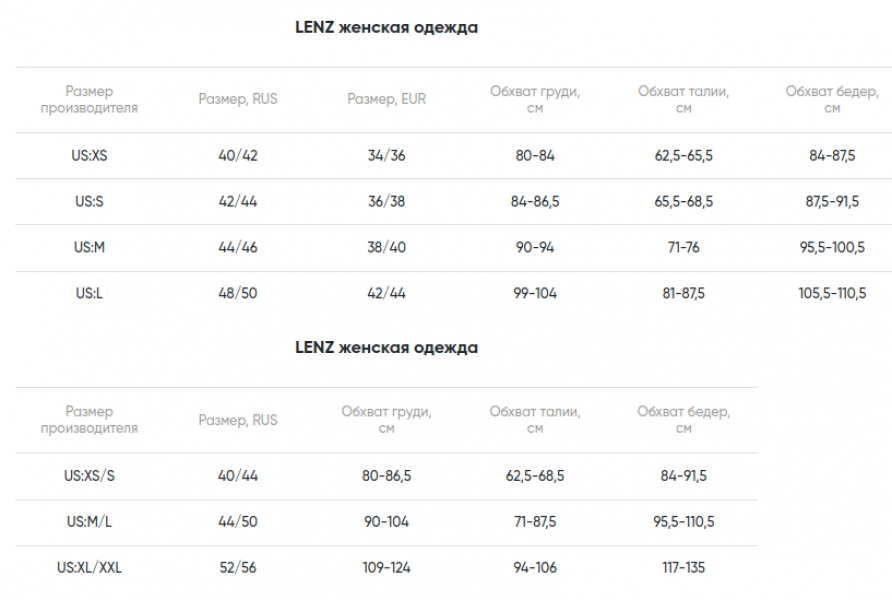Select chest range 80-86,5 cell
Screen dimensions: 892x600
pos(386,476)
